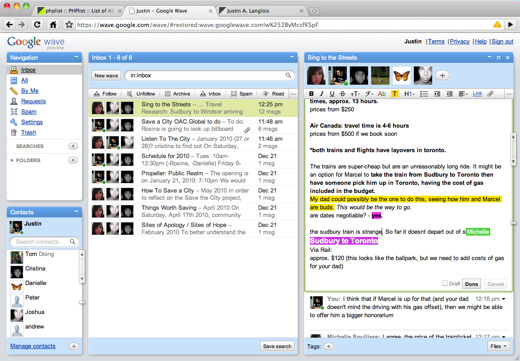Add a new folder

pyautogui.click(x=73, y=160)
